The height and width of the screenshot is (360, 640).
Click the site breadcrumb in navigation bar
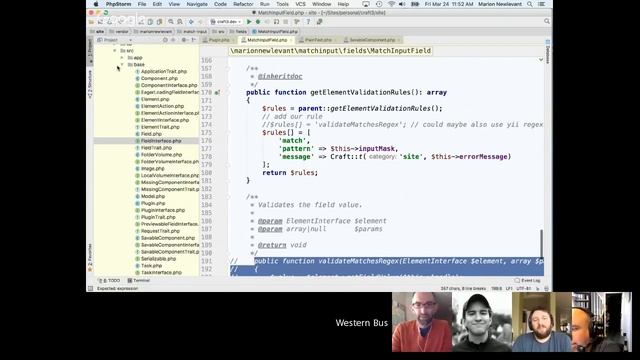(x=97, y=31)
